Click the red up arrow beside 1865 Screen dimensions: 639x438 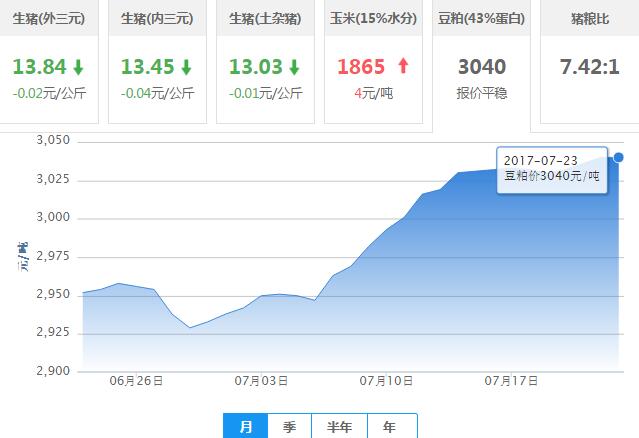[x=403, y=66]
